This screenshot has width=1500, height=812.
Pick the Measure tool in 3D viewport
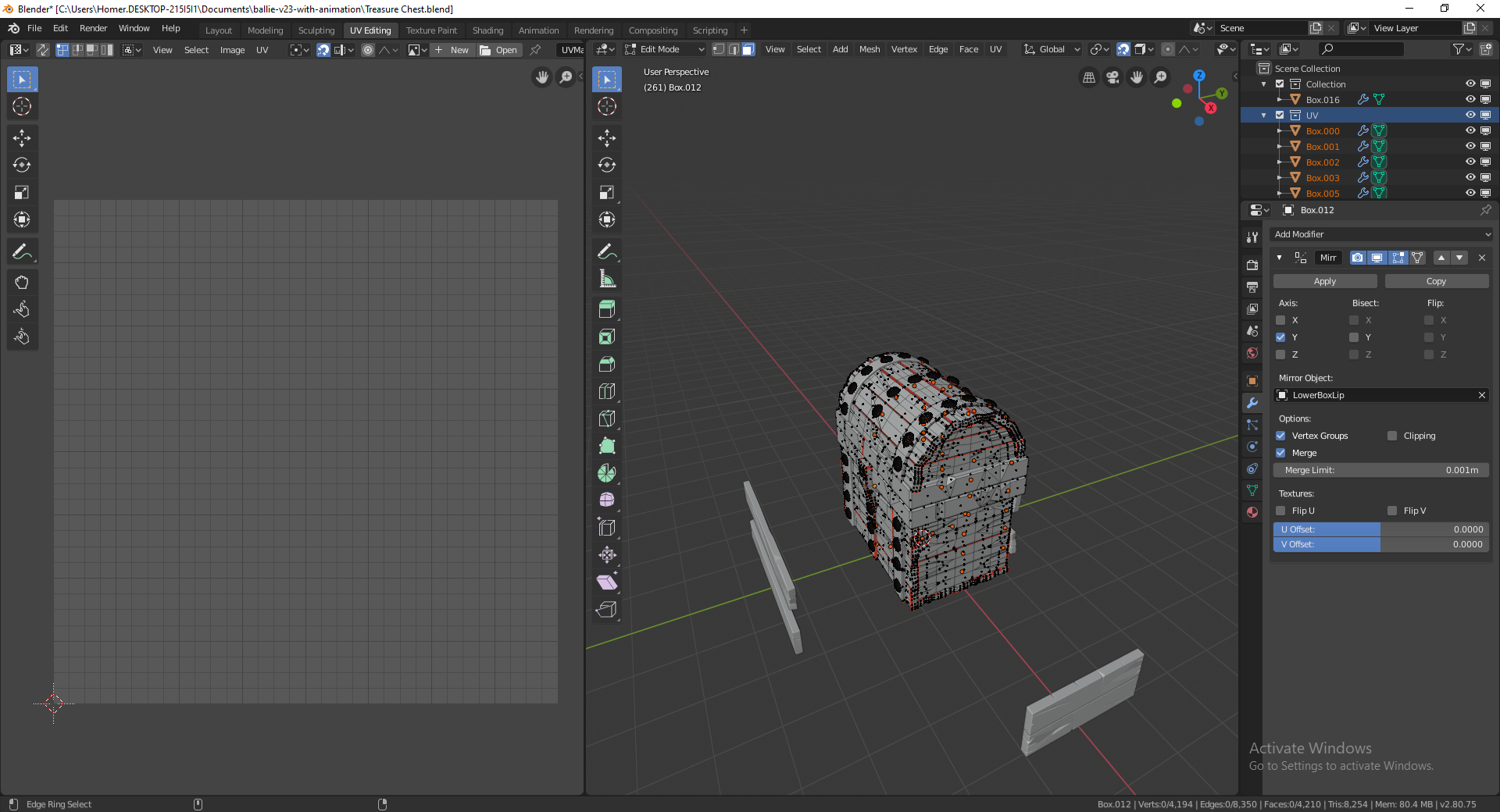(x=607, y=279)
